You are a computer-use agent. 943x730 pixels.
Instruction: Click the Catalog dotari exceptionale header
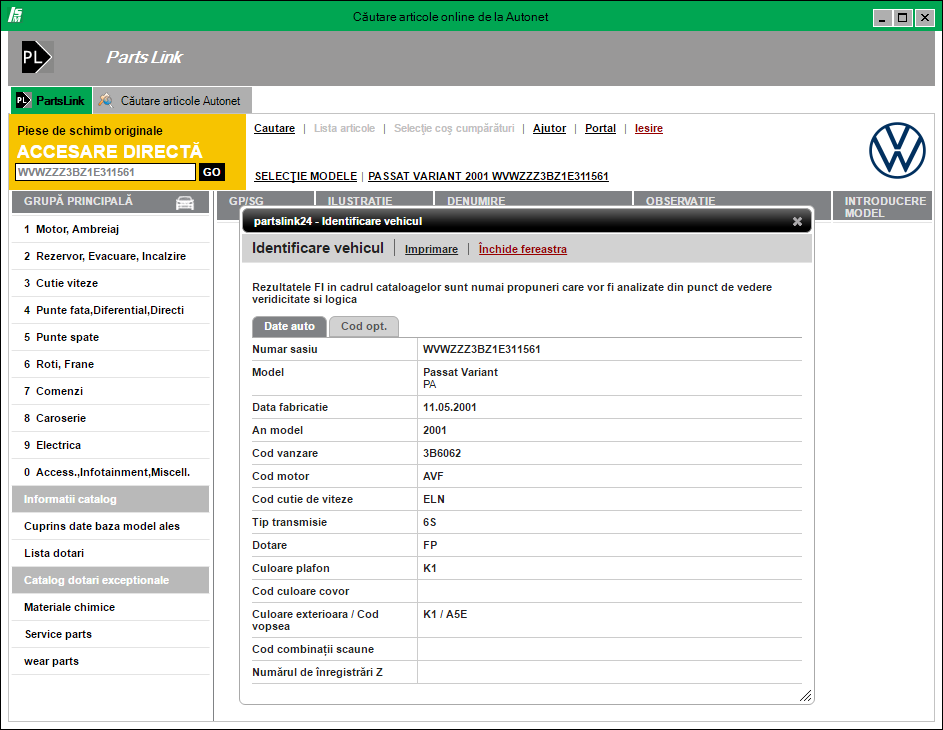[111, 580]
